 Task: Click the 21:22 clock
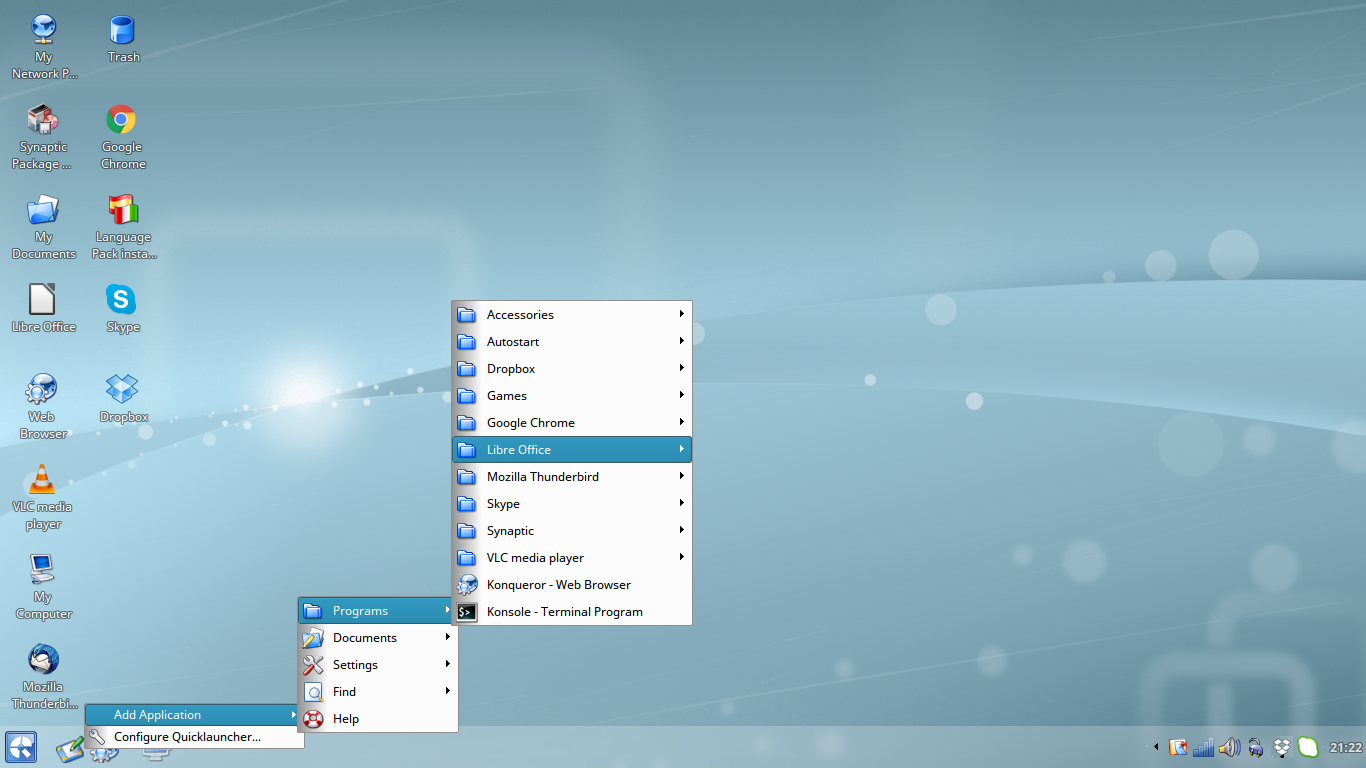(1346, 747)
